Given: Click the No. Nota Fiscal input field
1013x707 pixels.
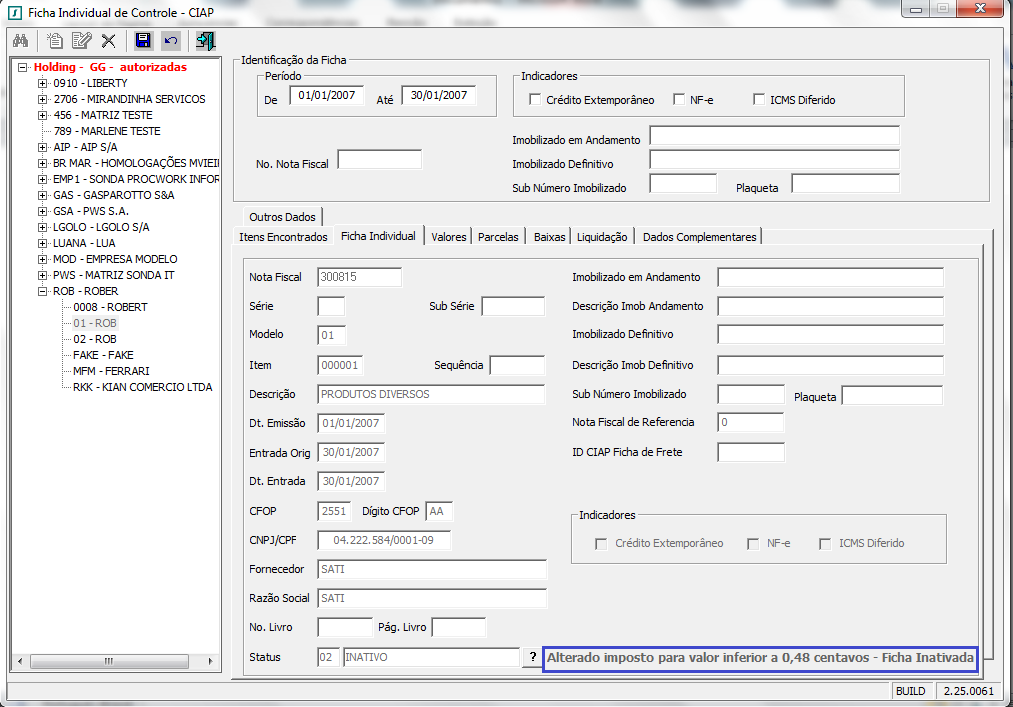Looking at the screenshot, I should click(379, 160).
